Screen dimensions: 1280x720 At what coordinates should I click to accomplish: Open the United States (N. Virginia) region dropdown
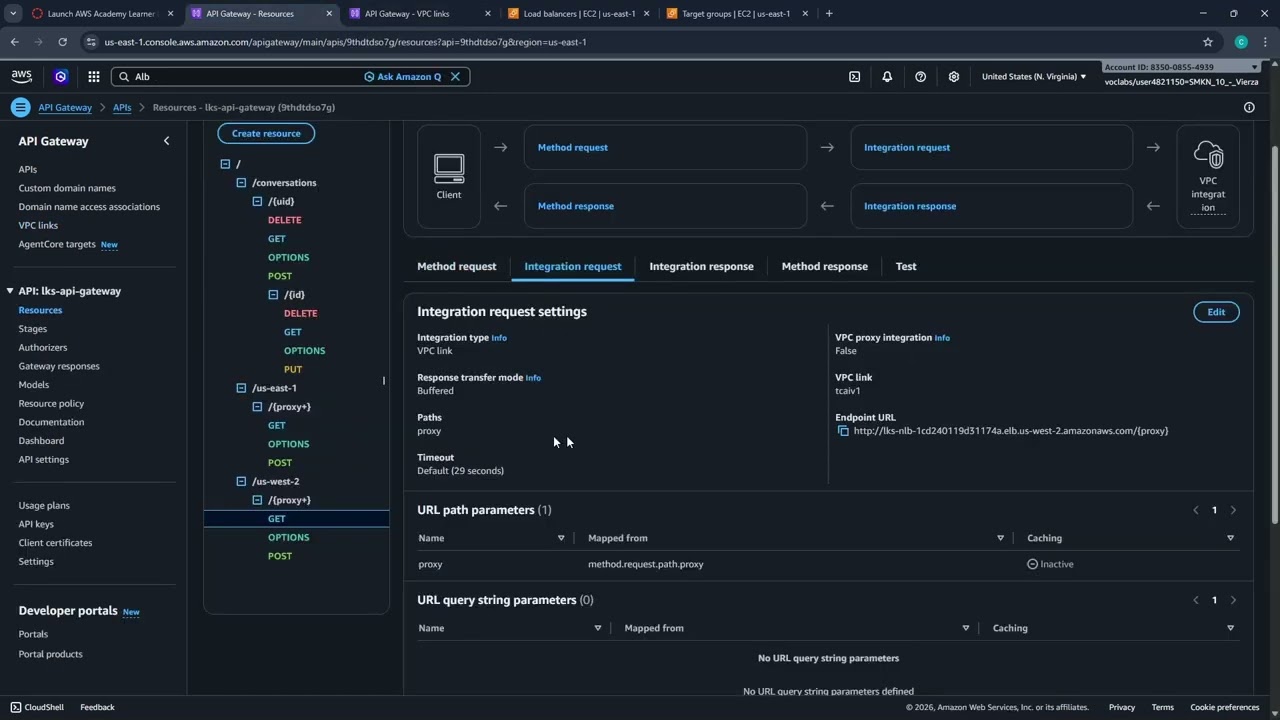(1034, 77)
